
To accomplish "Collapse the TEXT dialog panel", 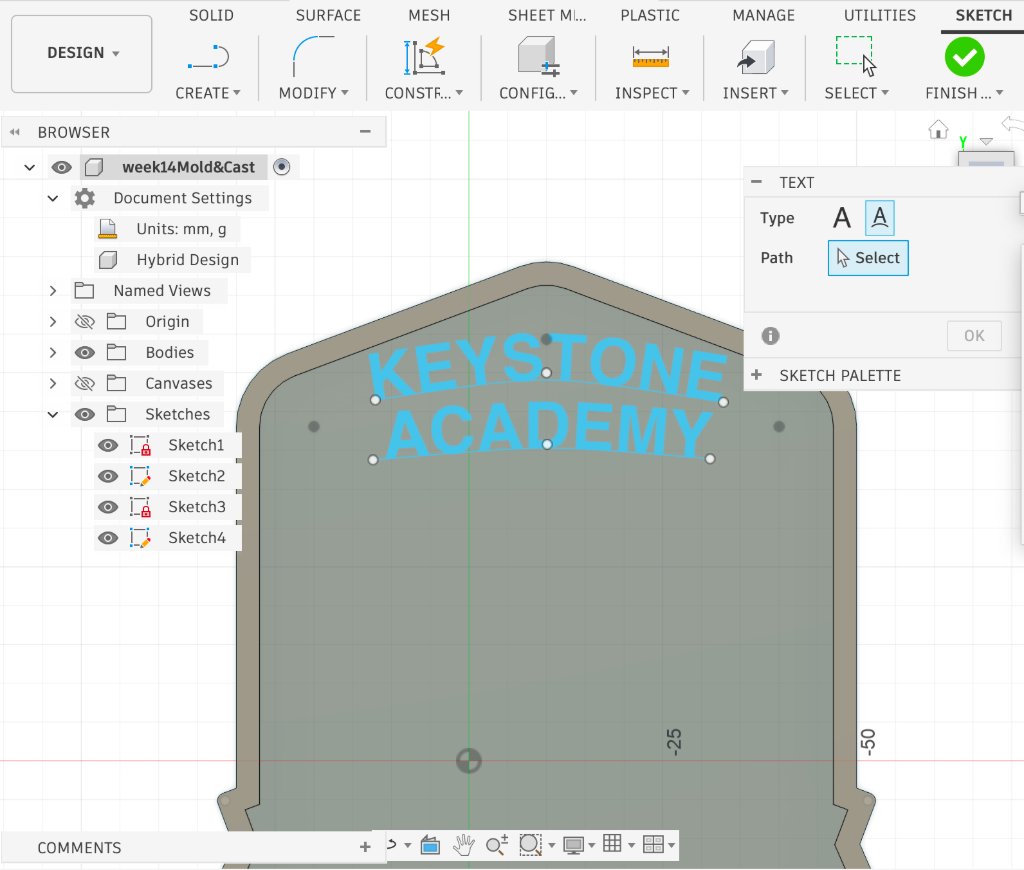I will [756, 182].
